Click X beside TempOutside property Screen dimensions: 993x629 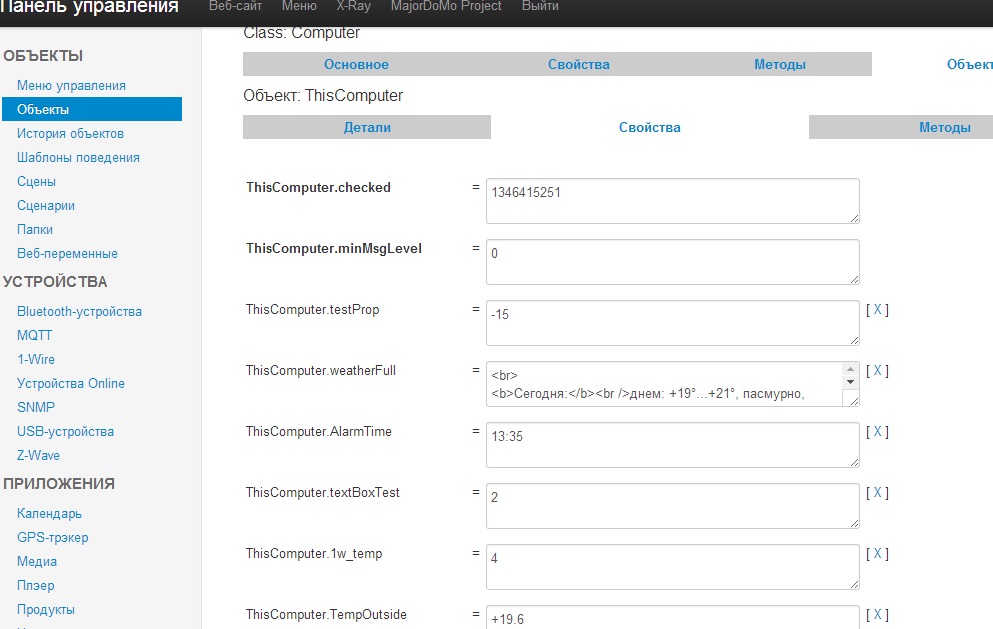[877, 615]
